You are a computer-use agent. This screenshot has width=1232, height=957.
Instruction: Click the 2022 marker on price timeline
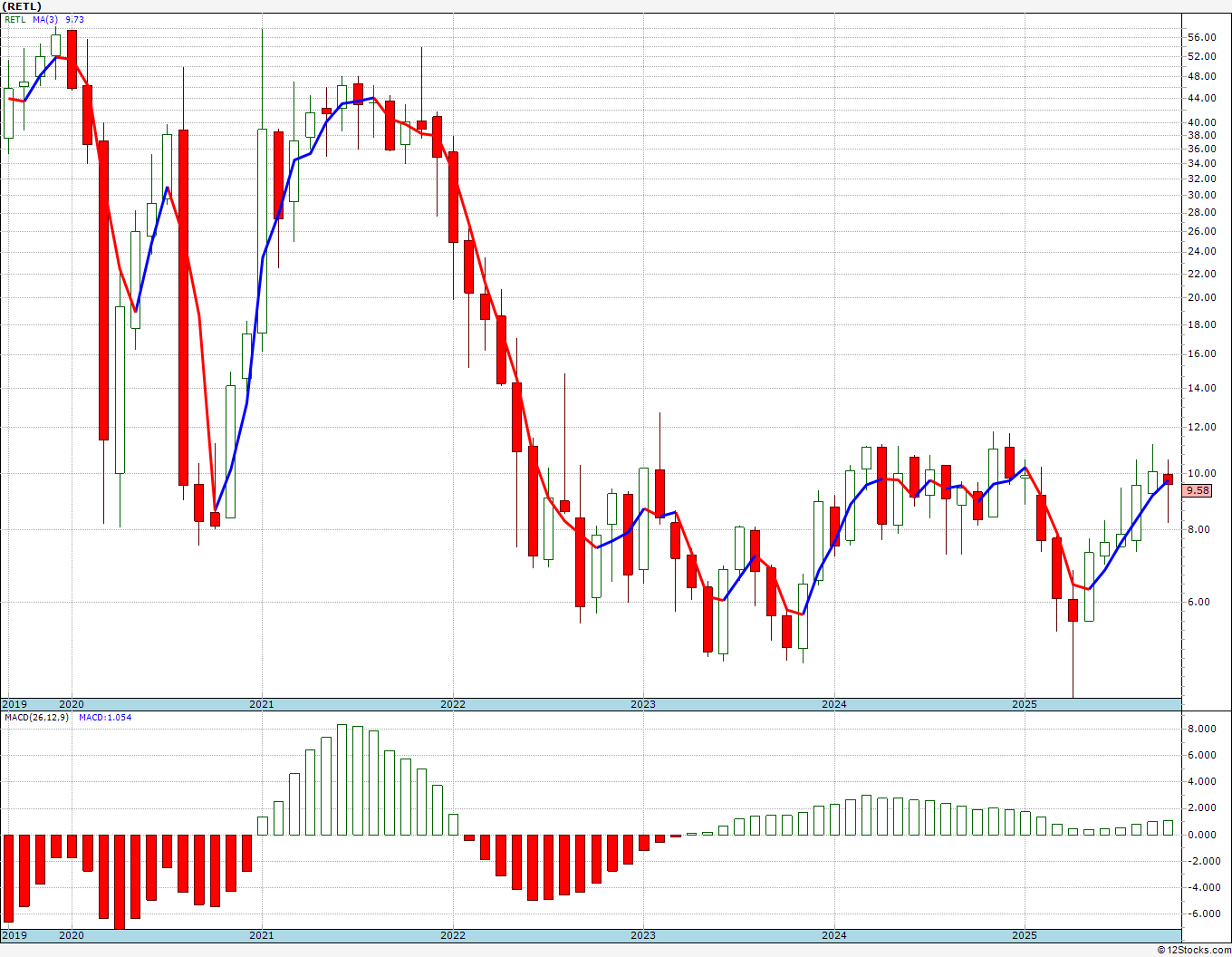[x=452, y=704]
